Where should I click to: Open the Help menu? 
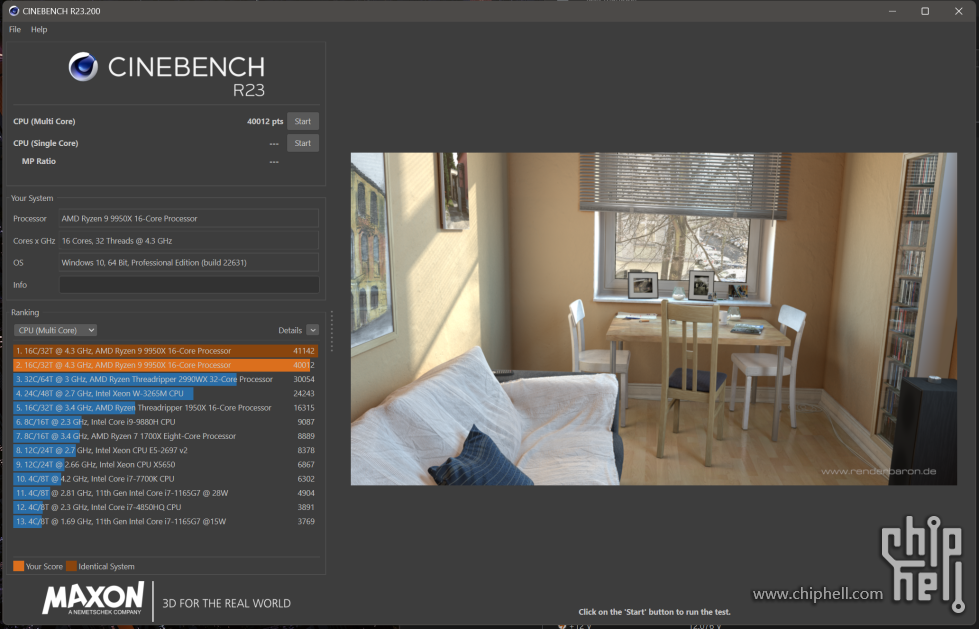(39, 29)
